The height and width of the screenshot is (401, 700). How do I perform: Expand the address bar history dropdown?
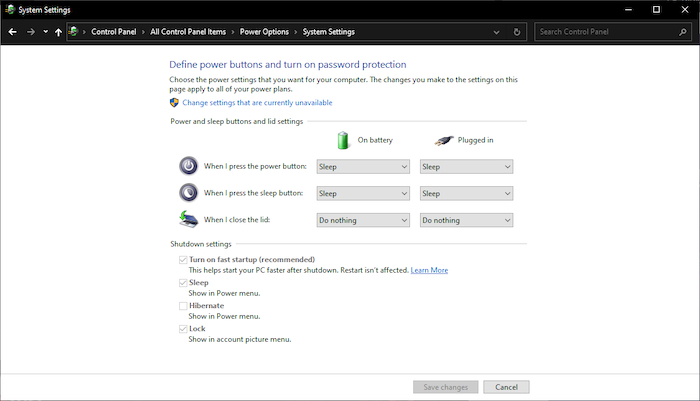(496, 32)
